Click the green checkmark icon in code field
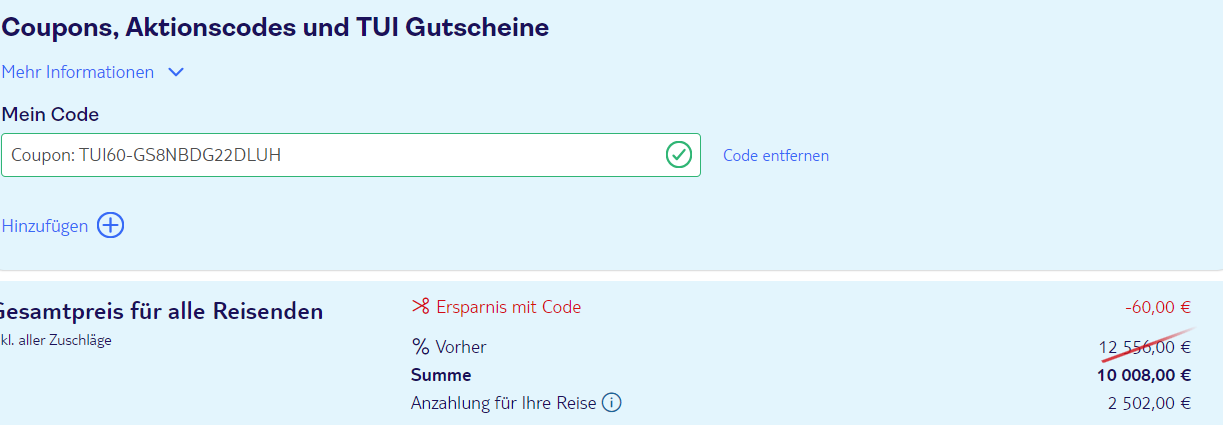Screen dimensions: 1223x425 (x=679, y=155)
